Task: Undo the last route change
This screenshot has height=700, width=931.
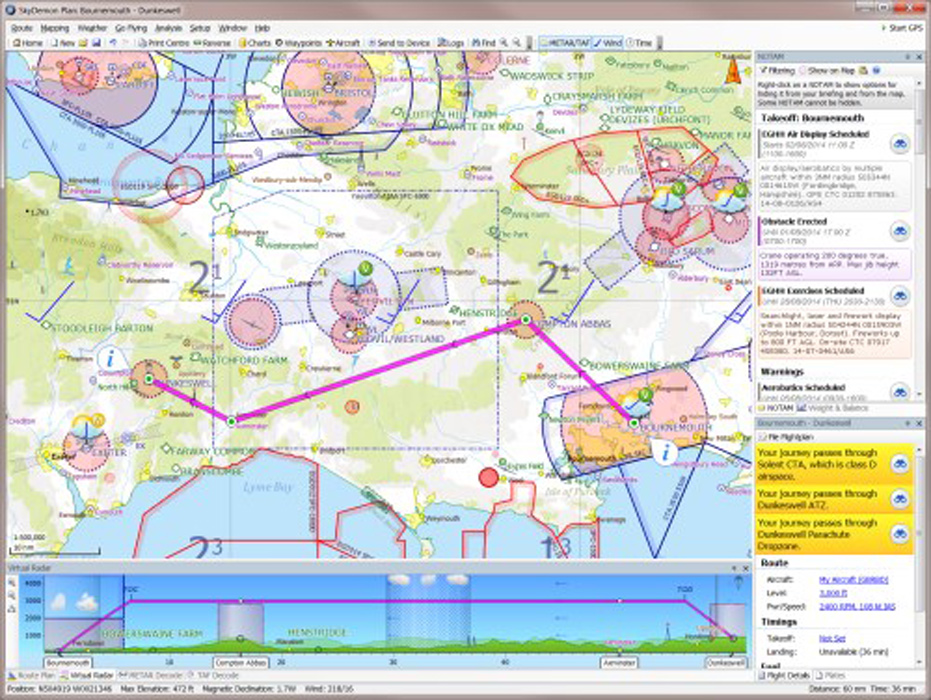Action: [113, 43]
